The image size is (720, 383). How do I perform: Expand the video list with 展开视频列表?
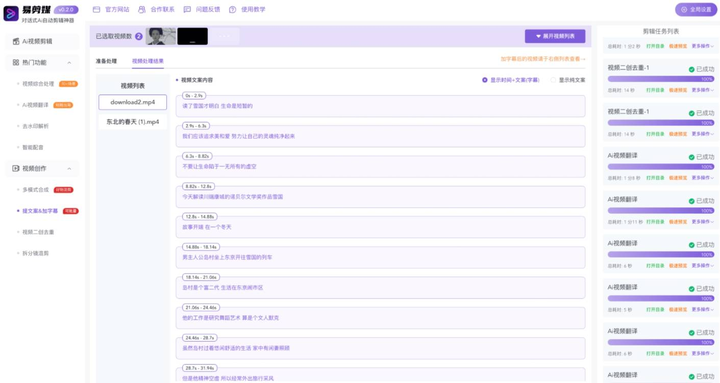coord(555,36)
